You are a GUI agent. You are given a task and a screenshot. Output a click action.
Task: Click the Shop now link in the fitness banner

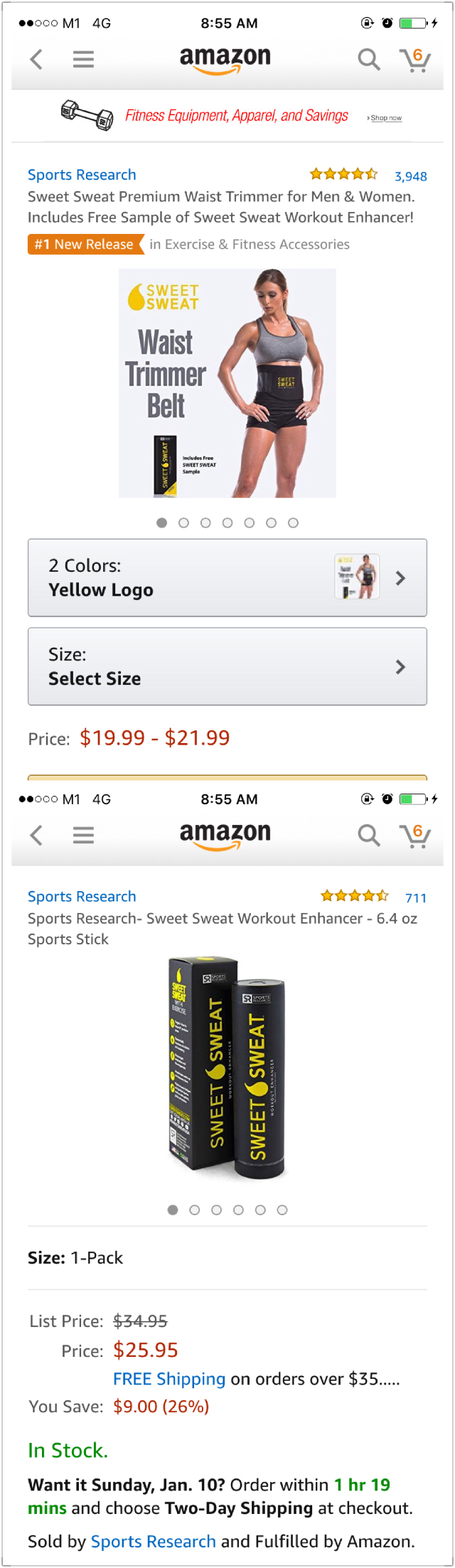[385, 118]
